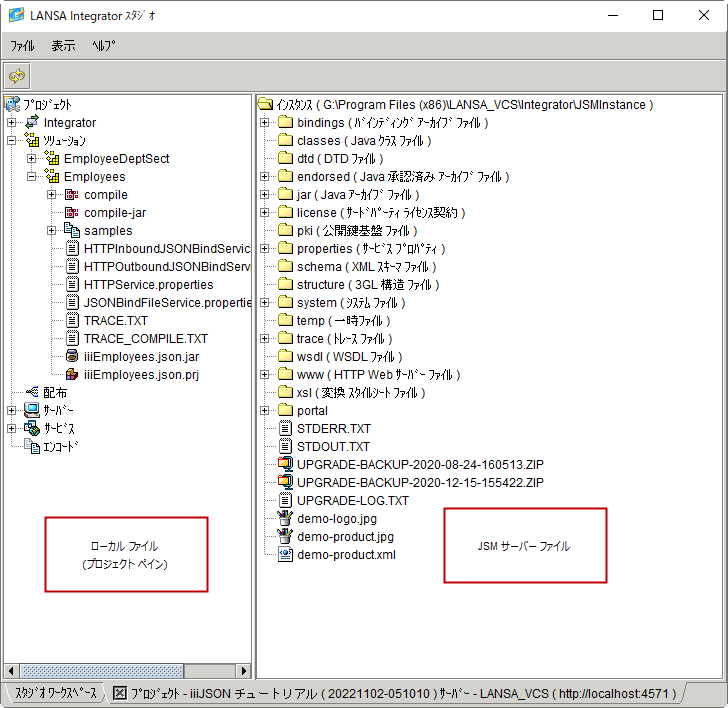The width and height of the screenshot is (728, 708).
Task: Click the UPGRADE-BACKUP-2020-12-15-155422.ZIP archive icon
Action: (x=285, y=482)
